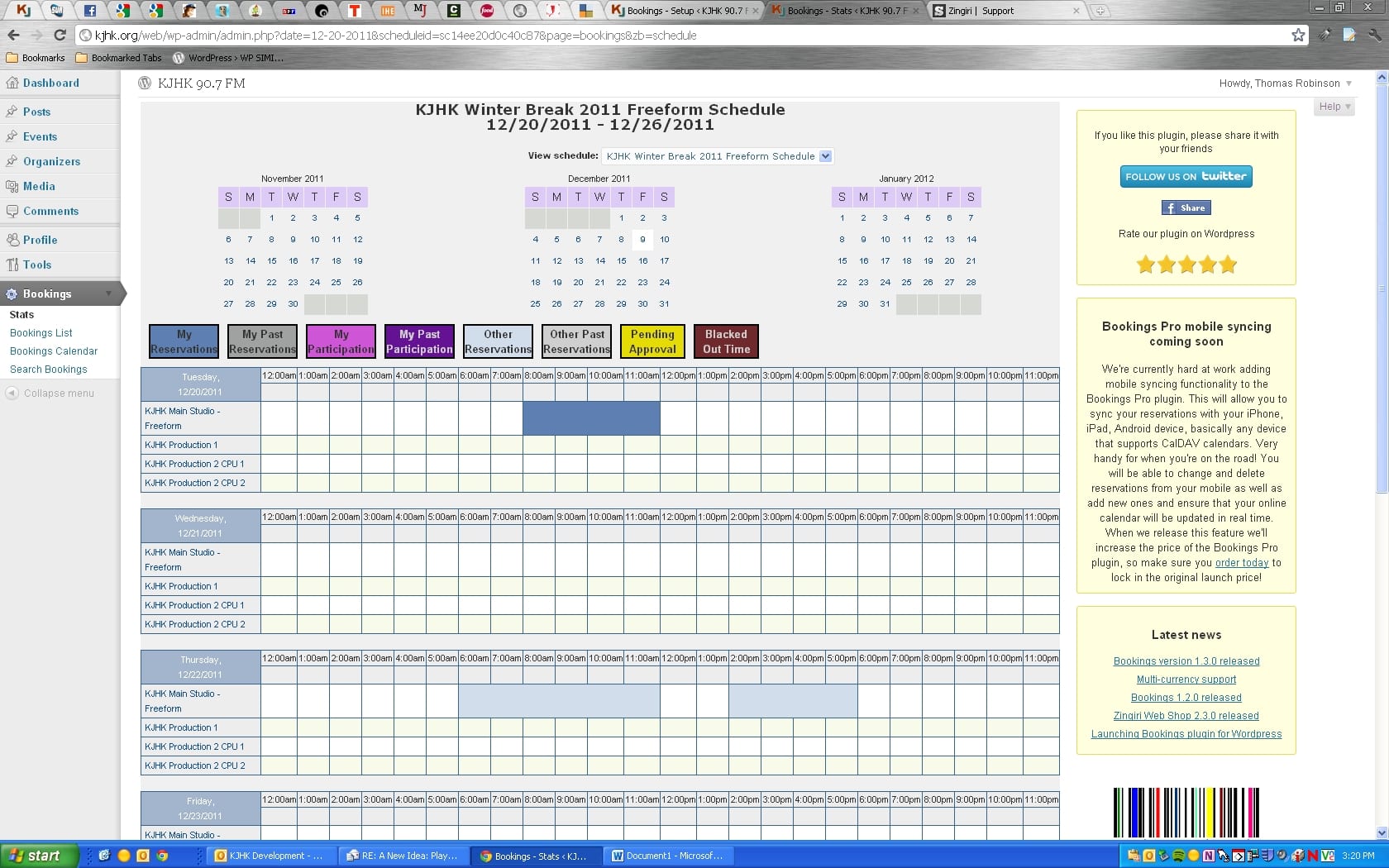Click the browser back arrow
The image size is (1389, 868).
(x=13, y=35)
